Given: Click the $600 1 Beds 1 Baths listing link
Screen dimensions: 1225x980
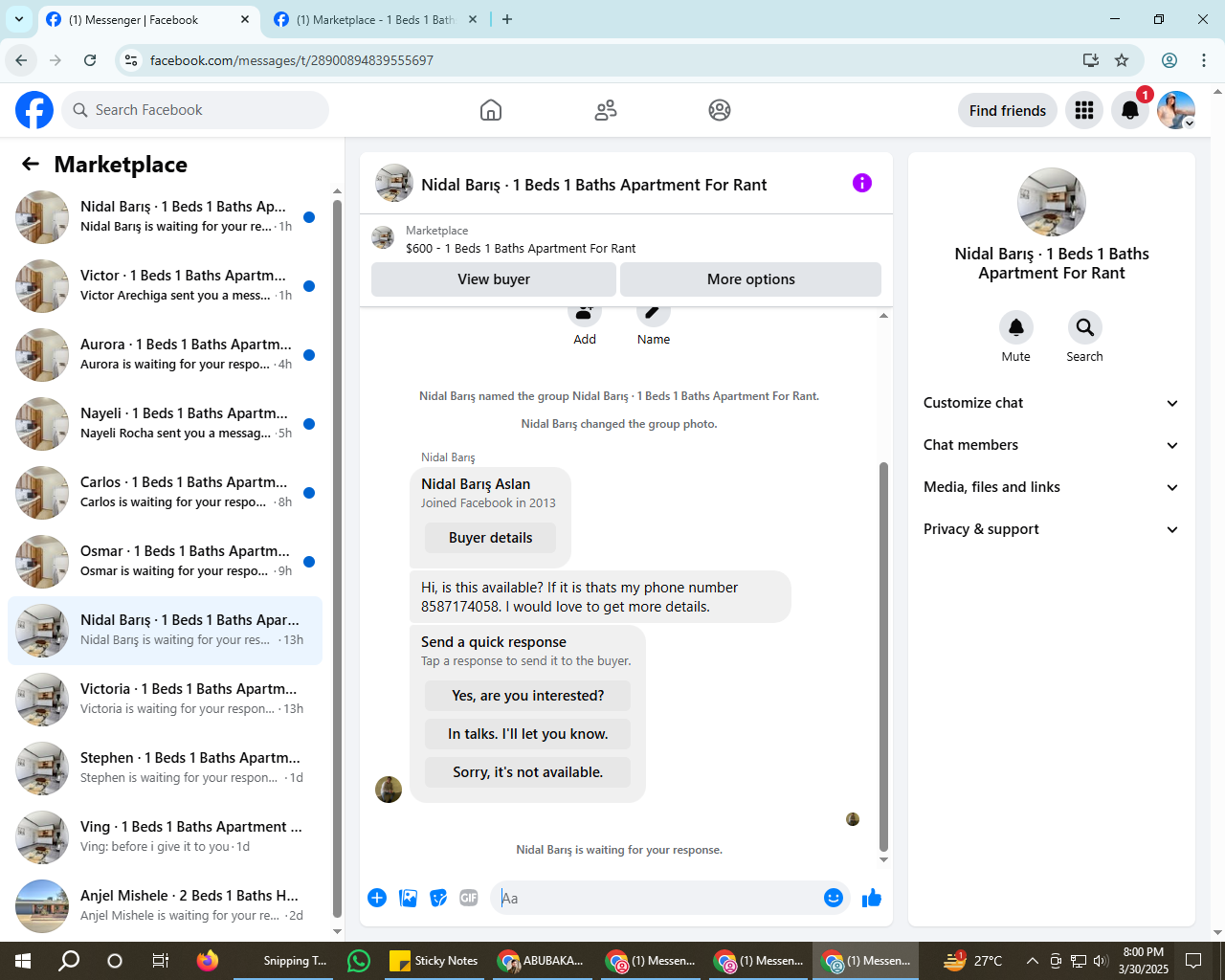Looking at the screenshot, I should (x=521, y=248).
